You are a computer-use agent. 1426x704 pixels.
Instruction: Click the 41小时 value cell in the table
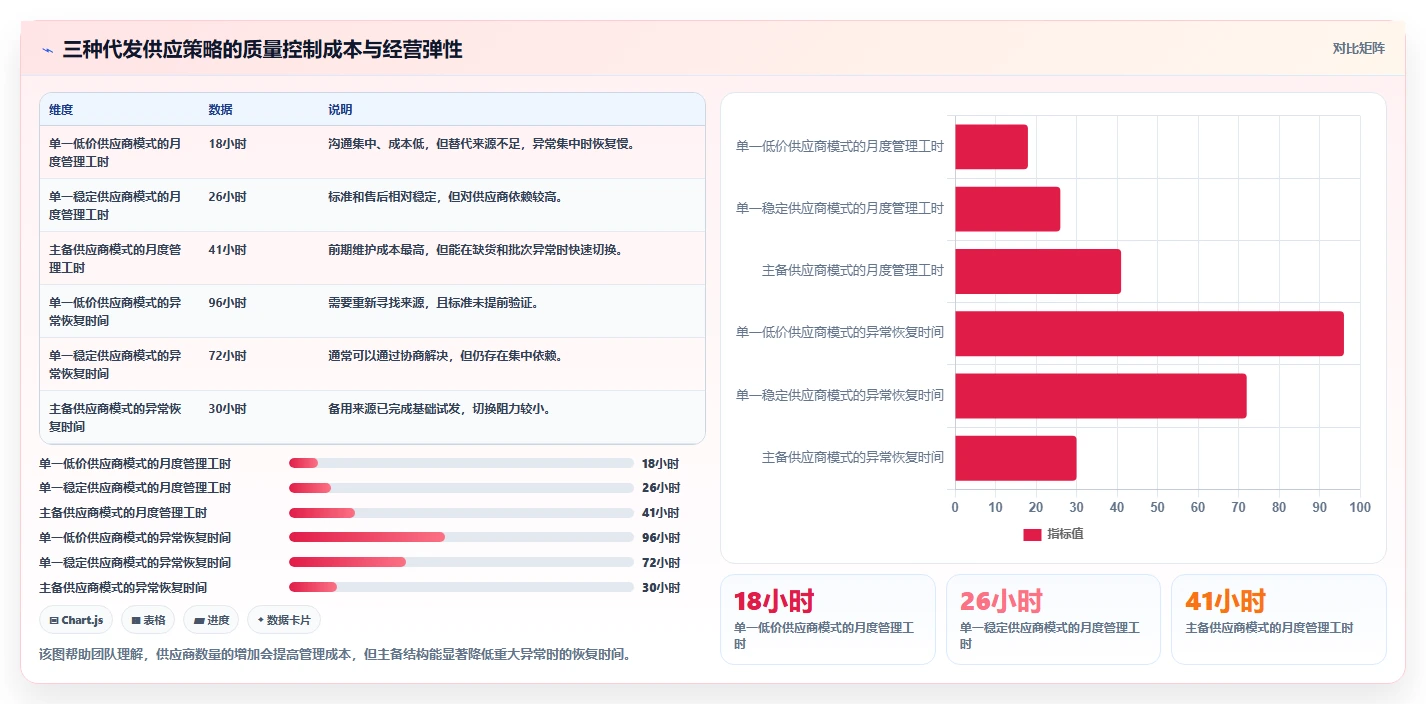[227, 250]
